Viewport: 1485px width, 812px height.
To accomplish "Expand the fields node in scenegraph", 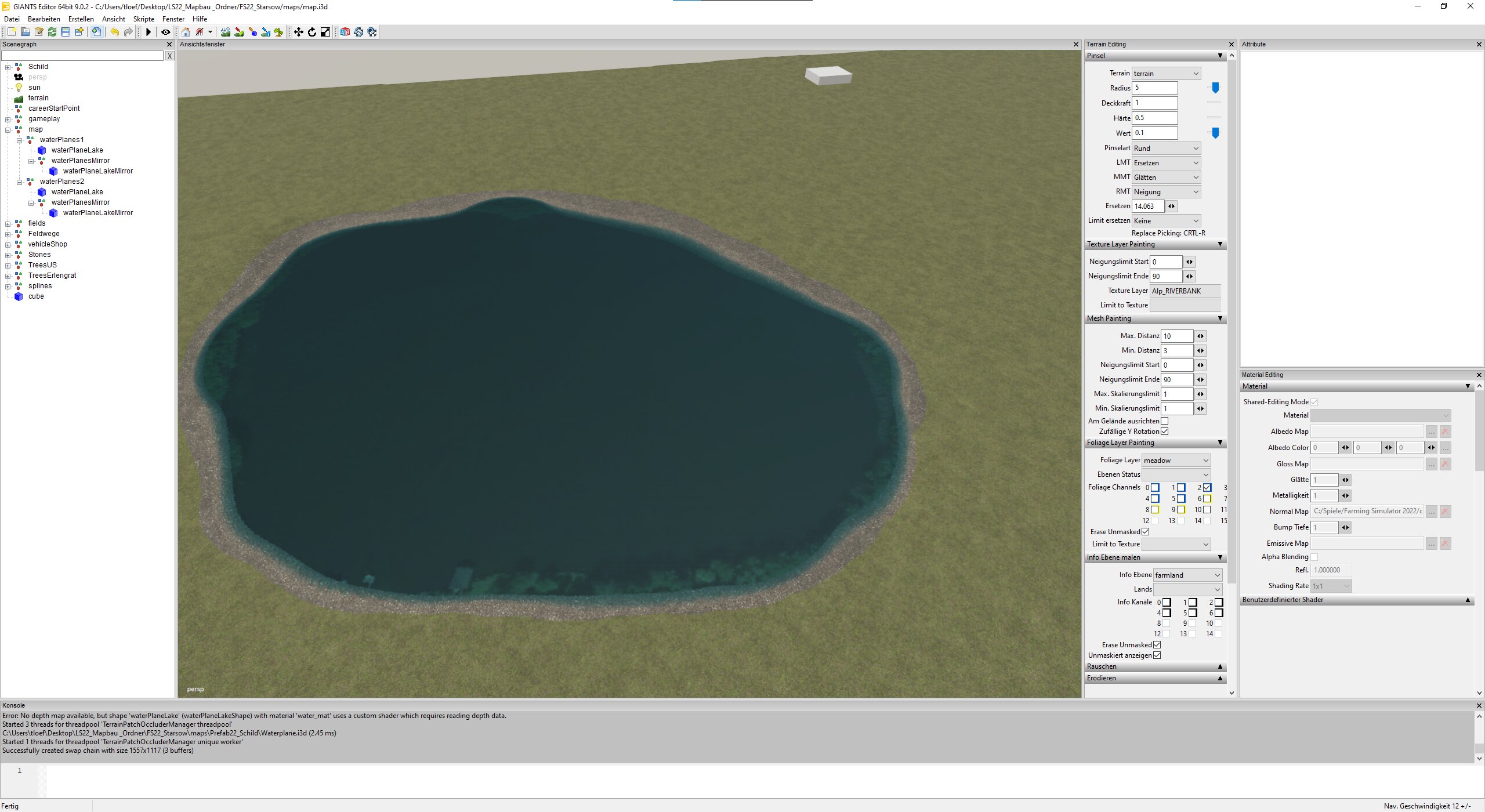I will (8, 223).
